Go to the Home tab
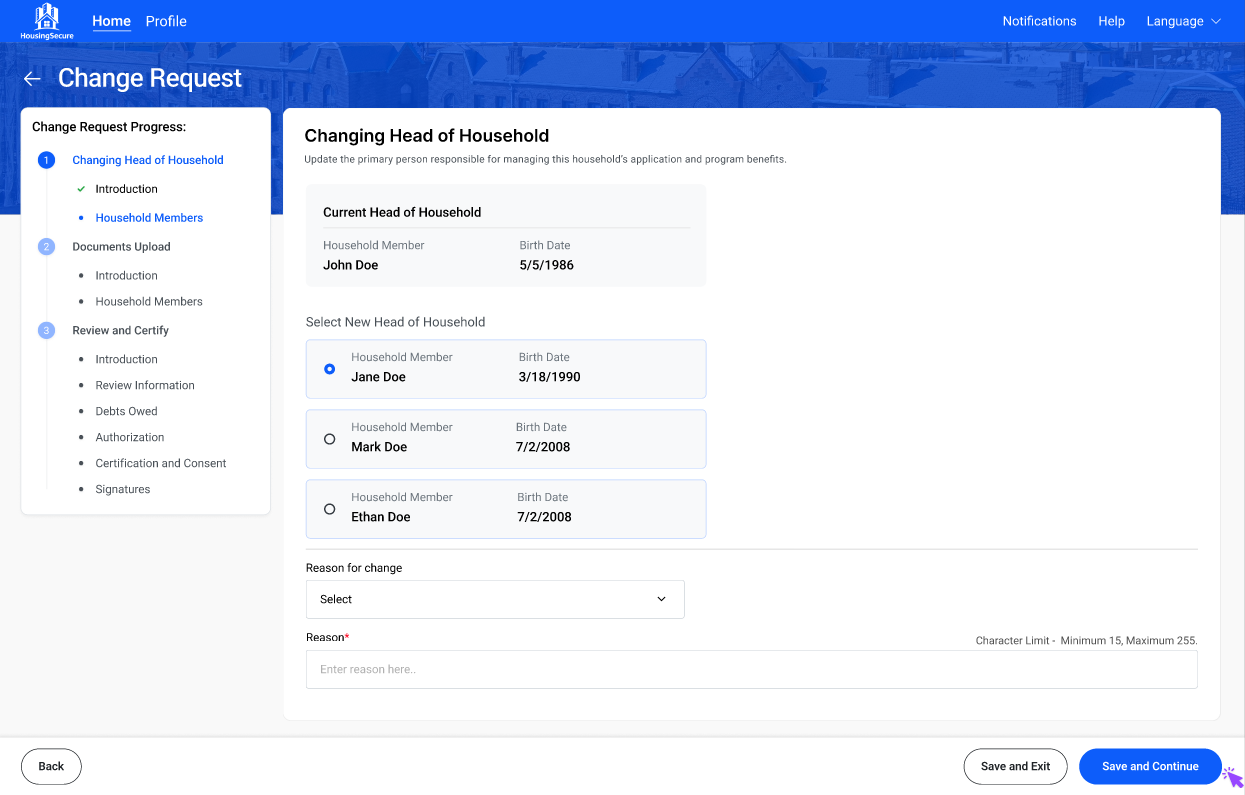1245x795 pixels. click(x=111, y=21)
